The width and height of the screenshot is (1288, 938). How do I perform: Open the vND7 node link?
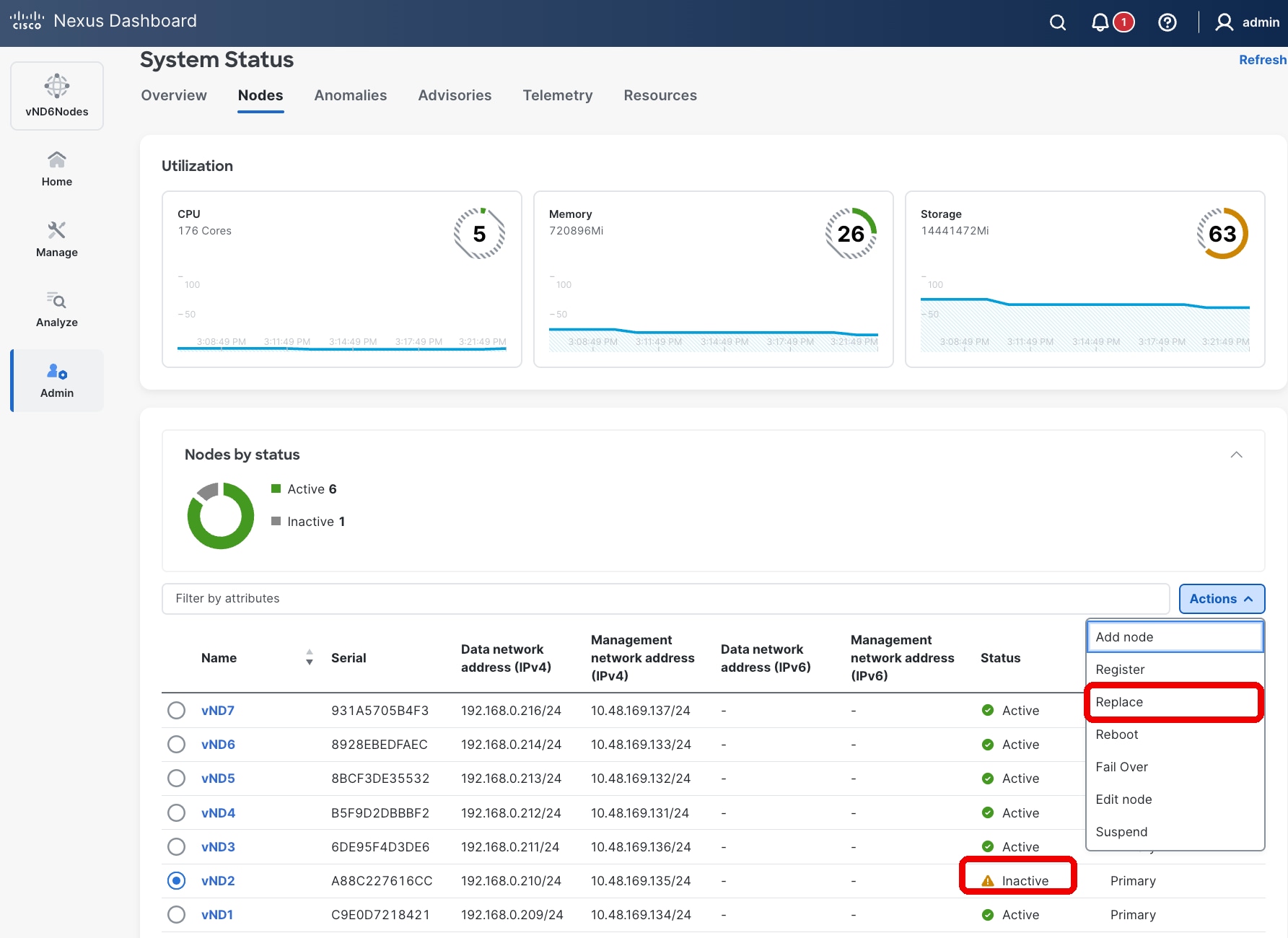tap(218, 711)
